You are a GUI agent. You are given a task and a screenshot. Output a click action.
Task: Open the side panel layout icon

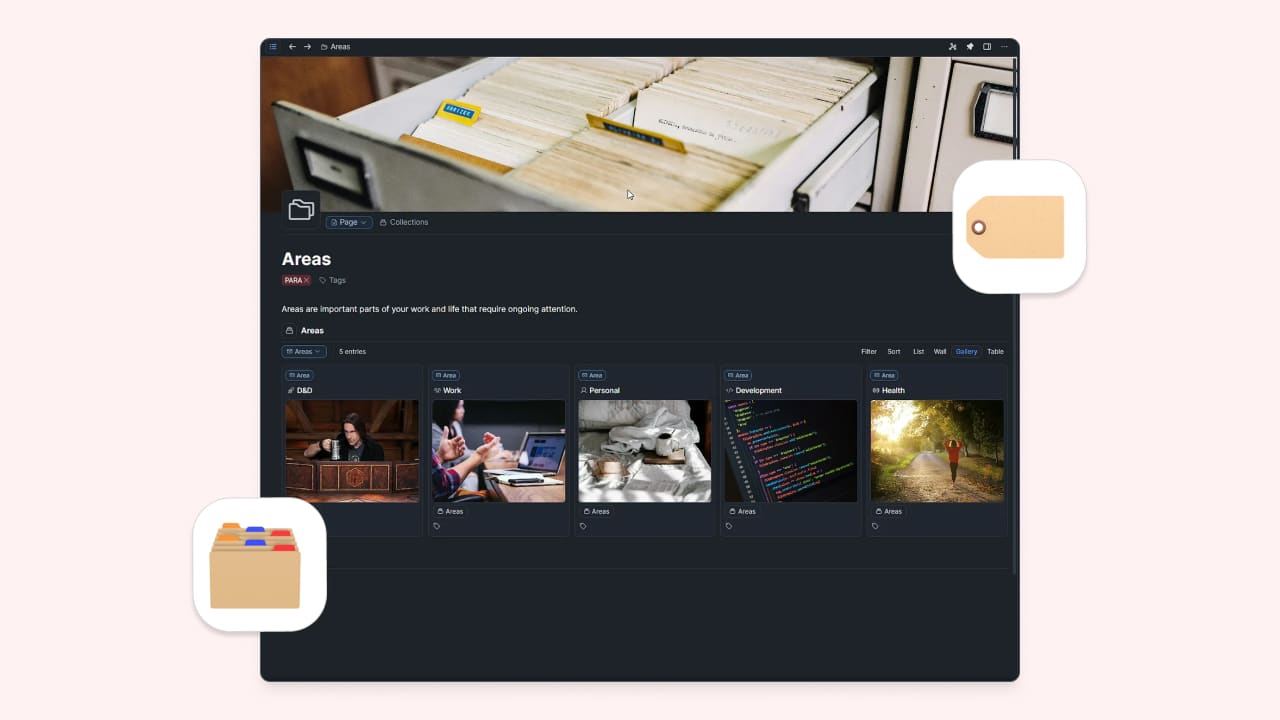987,47
